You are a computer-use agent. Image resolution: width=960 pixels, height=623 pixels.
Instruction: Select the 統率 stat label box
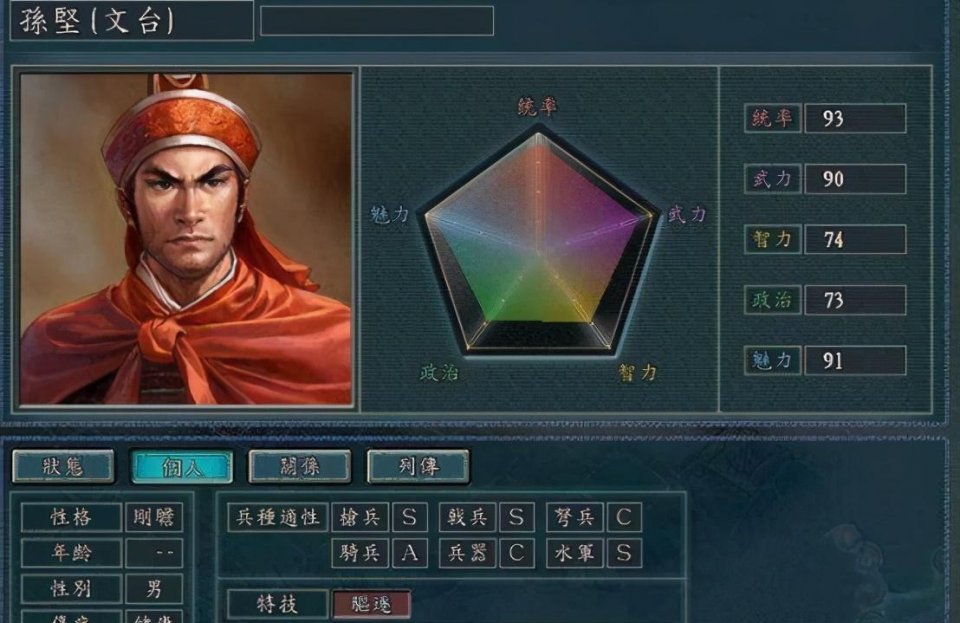click(x=773, y=118)
